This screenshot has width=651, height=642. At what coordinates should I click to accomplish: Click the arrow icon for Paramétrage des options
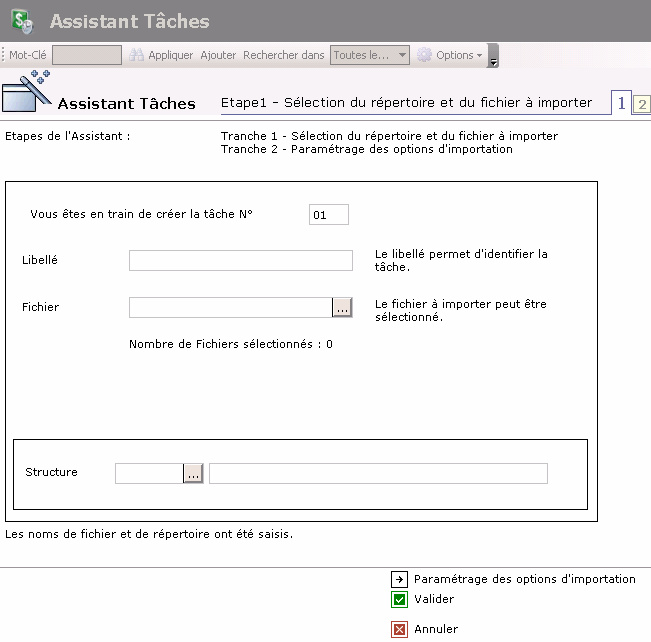(399, 579)
